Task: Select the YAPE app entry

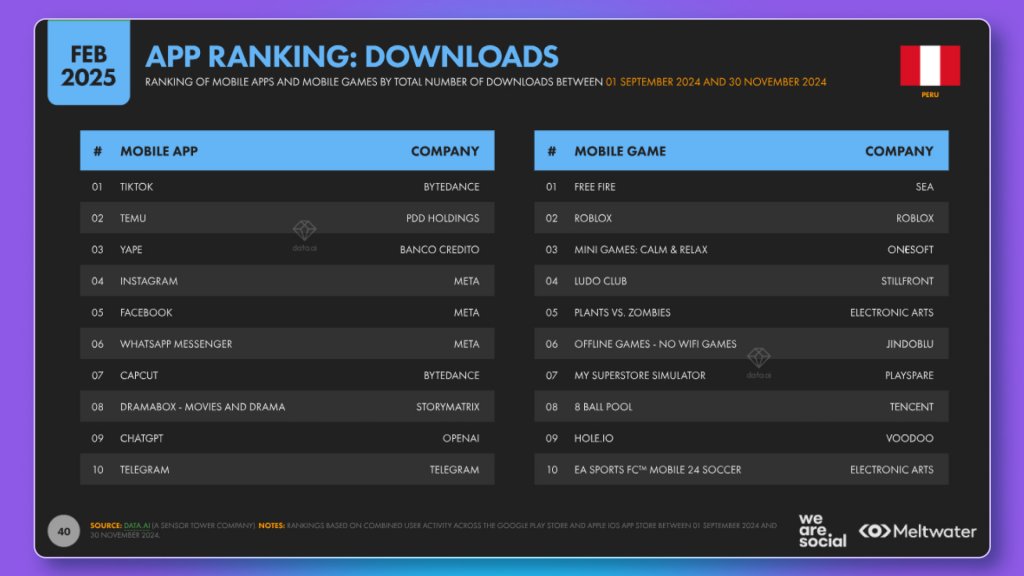Action: pyautogui.click(x=131, y=249)
